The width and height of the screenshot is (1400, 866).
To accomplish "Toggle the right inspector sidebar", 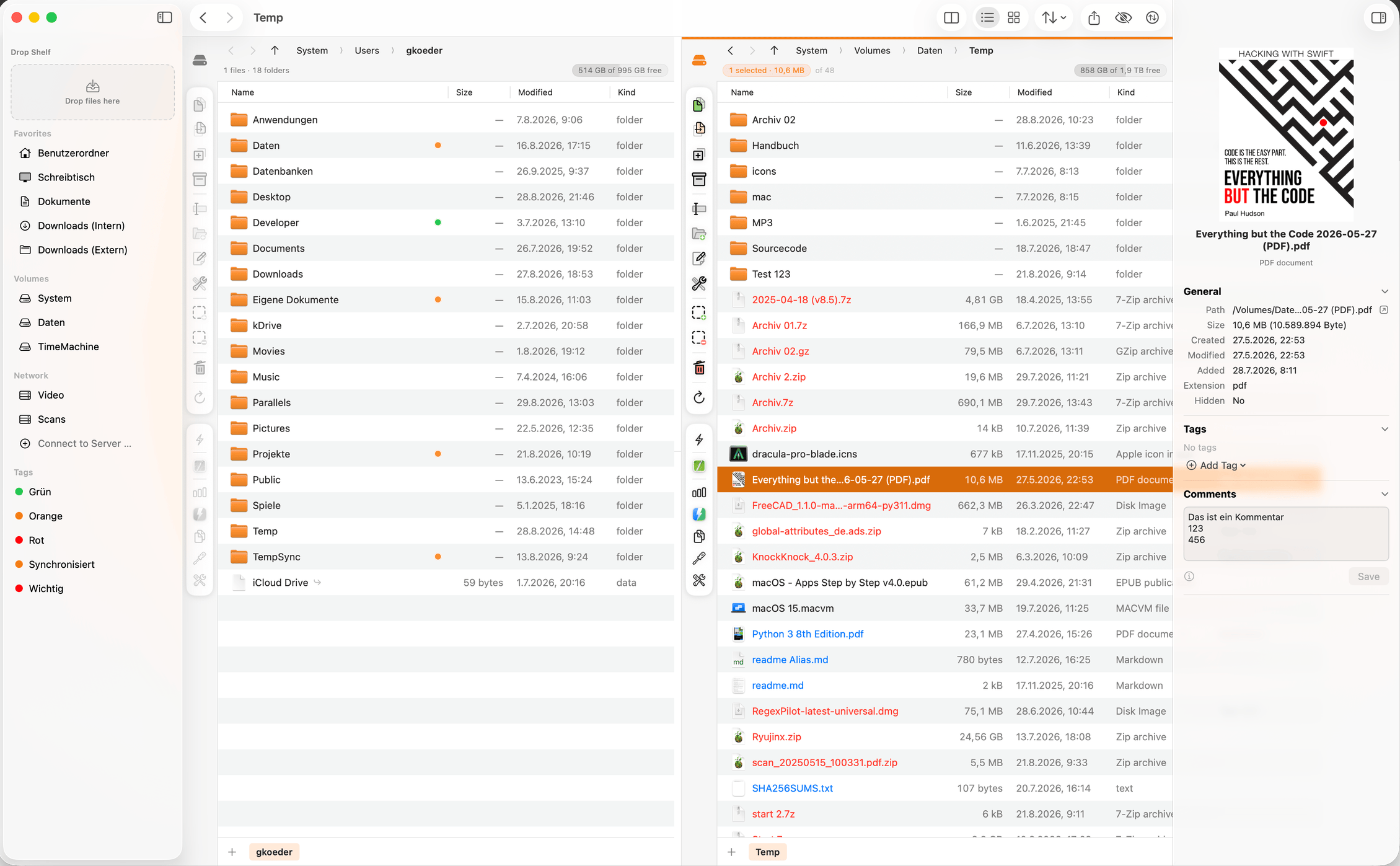I will [x=1379, y=18].
